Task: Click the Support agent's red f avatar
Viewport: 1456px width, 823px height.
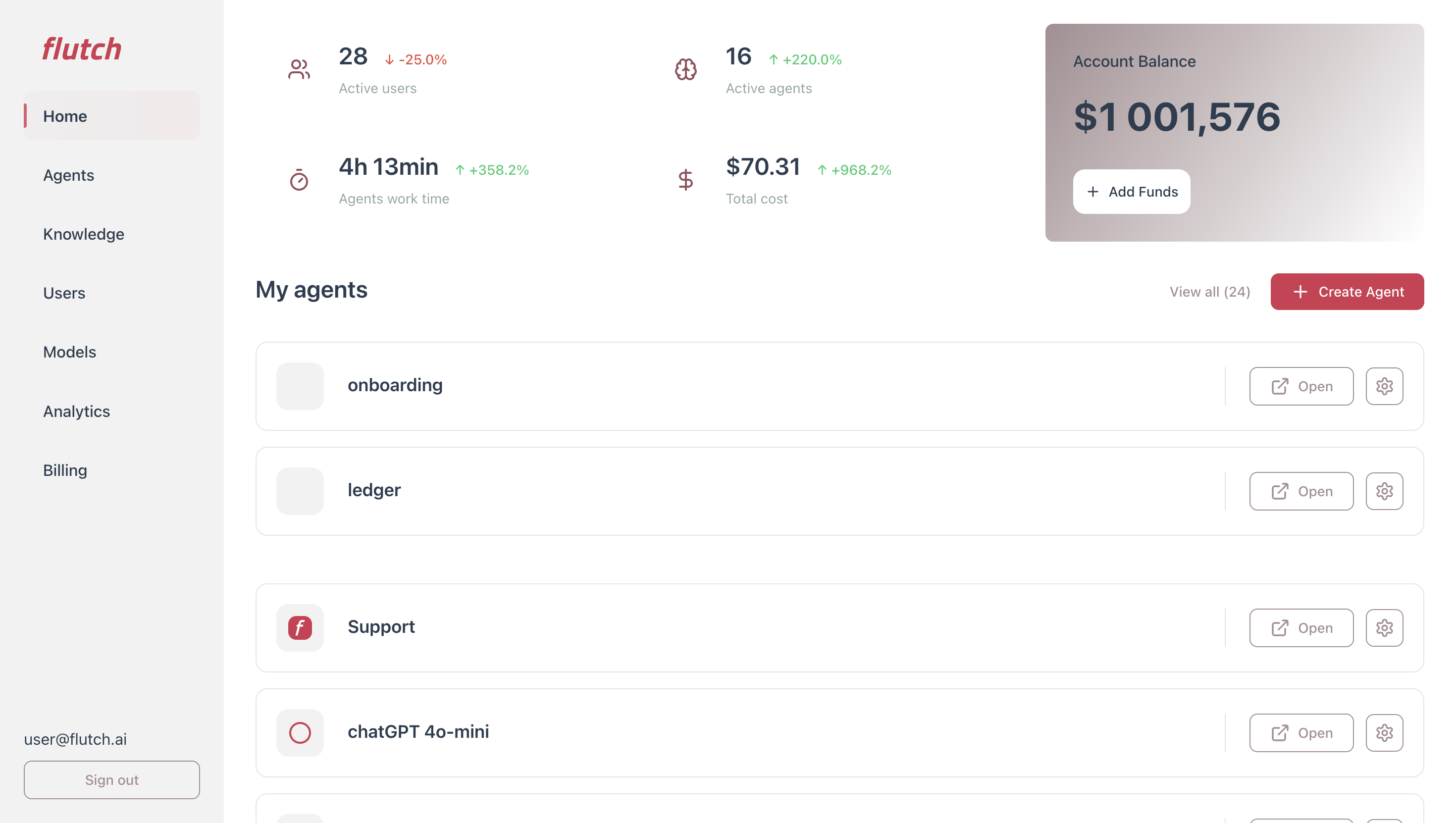Action: 300,627
